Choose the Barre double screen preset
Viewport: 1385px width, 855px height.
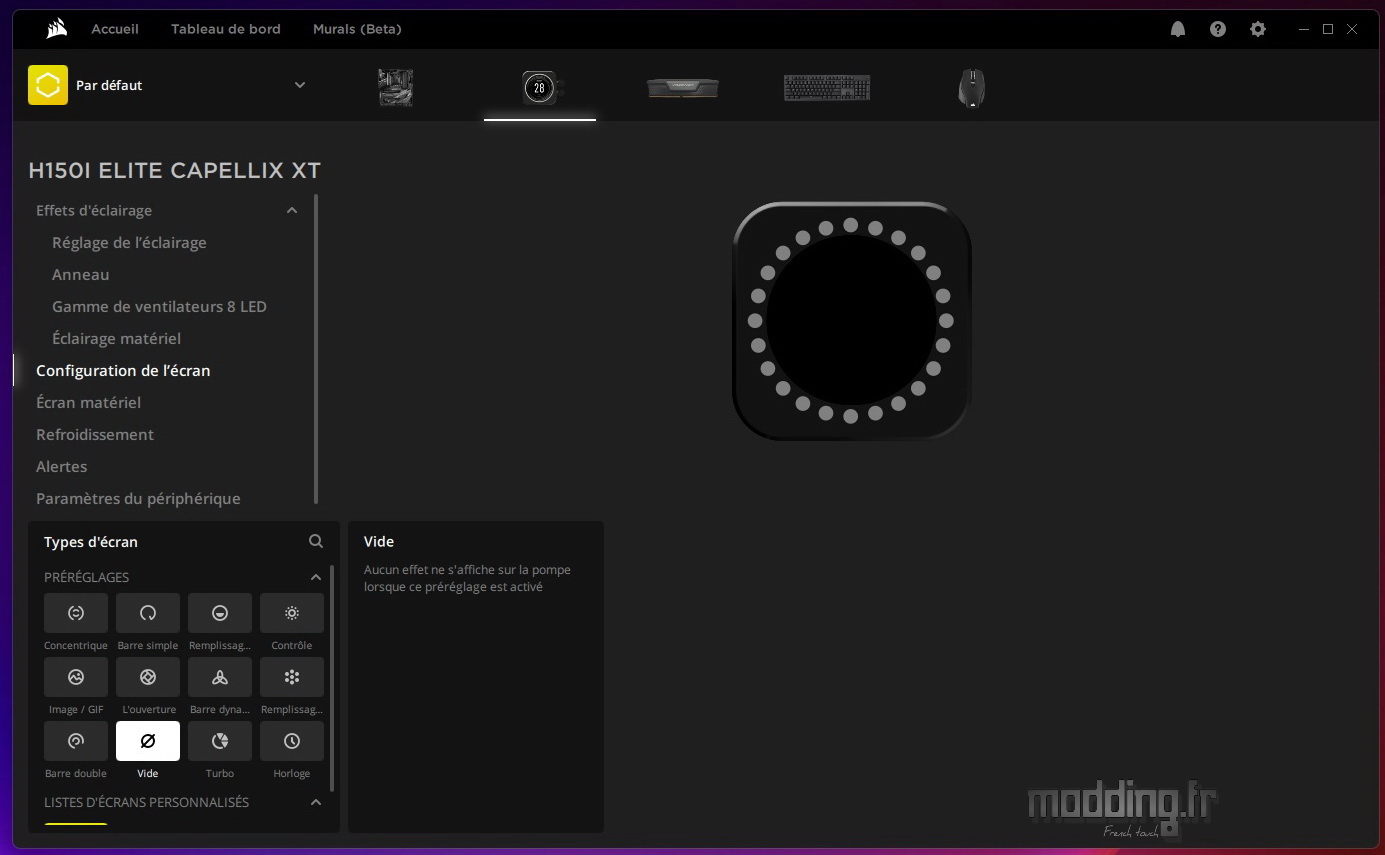76,741
